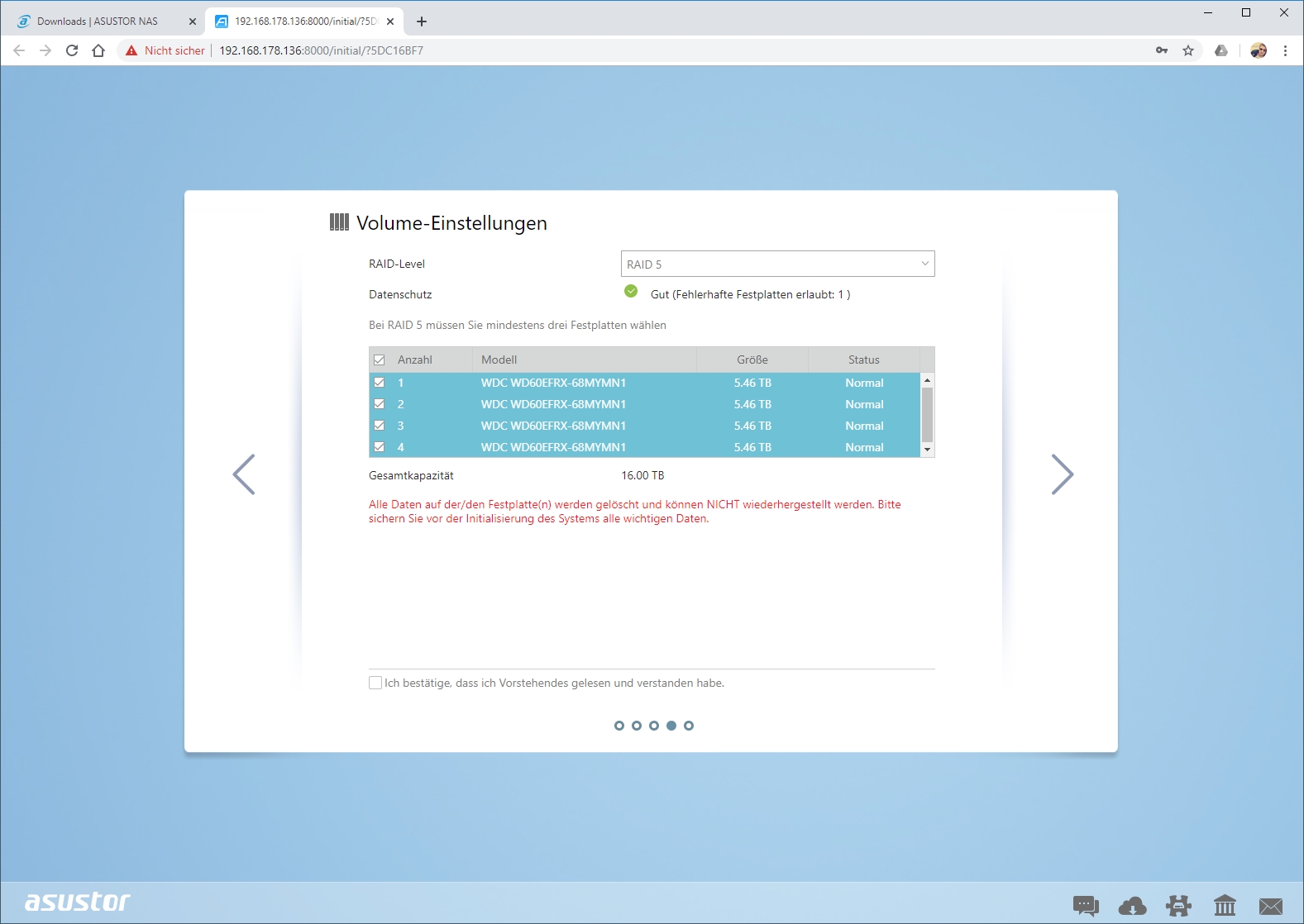Screen dimensions: 1304x924
Task: Reload the current page
Action: coord(72,50)
